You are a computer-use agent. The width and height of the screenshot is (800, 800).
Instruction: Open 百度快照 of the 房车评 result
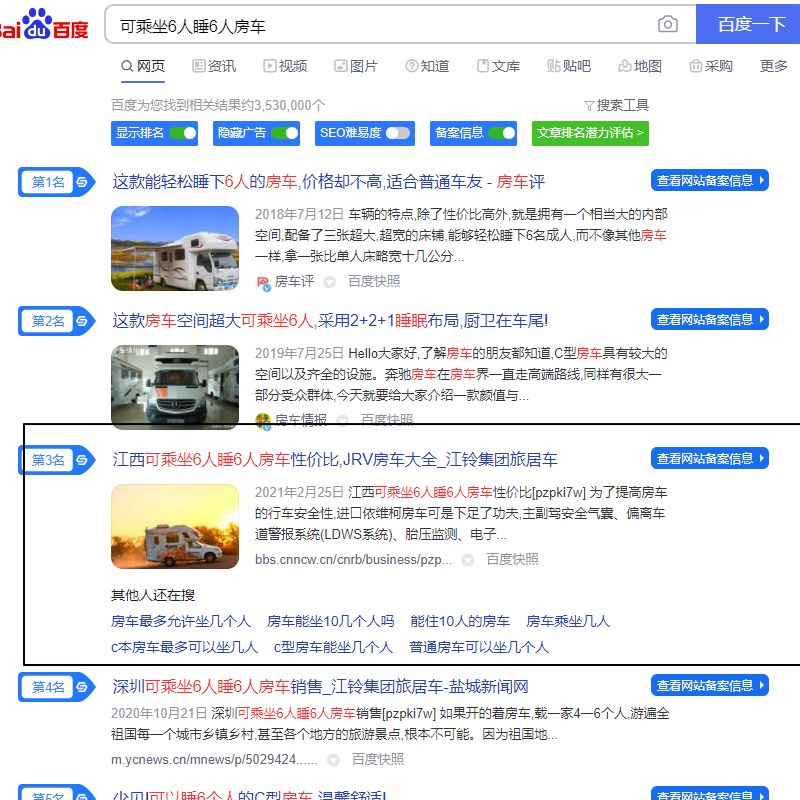coord(374,282)
